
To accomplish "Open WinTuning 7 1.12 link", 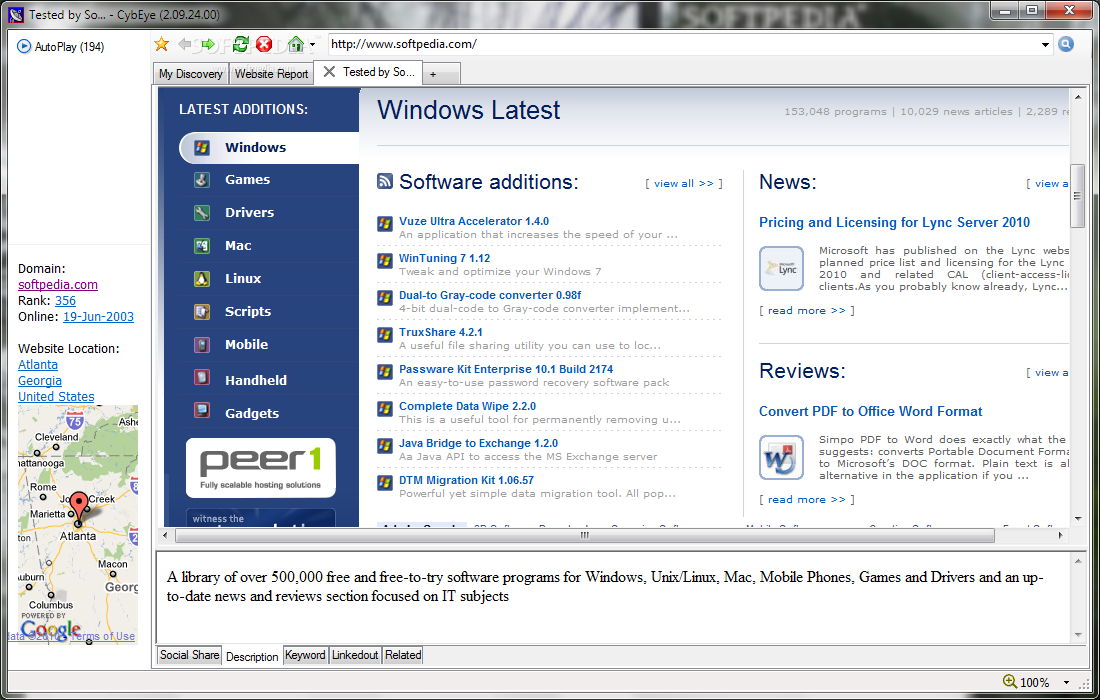I will click(x=444, y=258).
